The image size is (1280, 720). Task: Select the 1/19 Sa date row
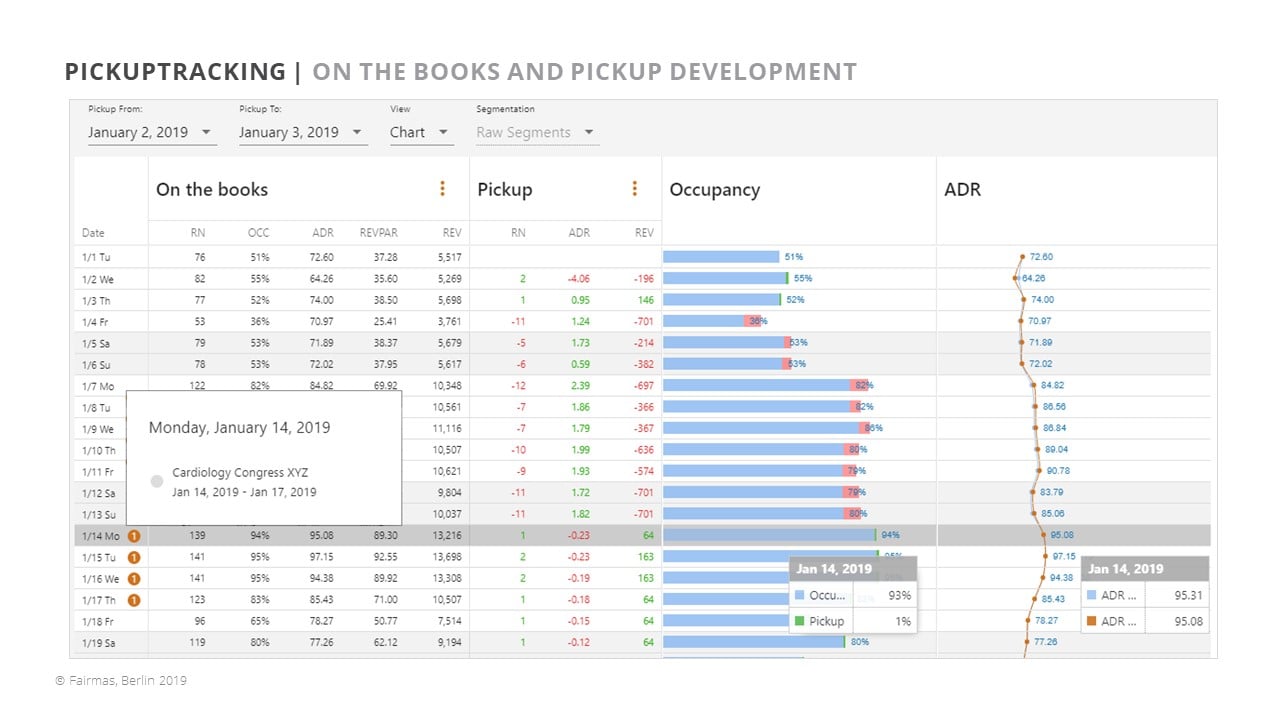[98, 642]
